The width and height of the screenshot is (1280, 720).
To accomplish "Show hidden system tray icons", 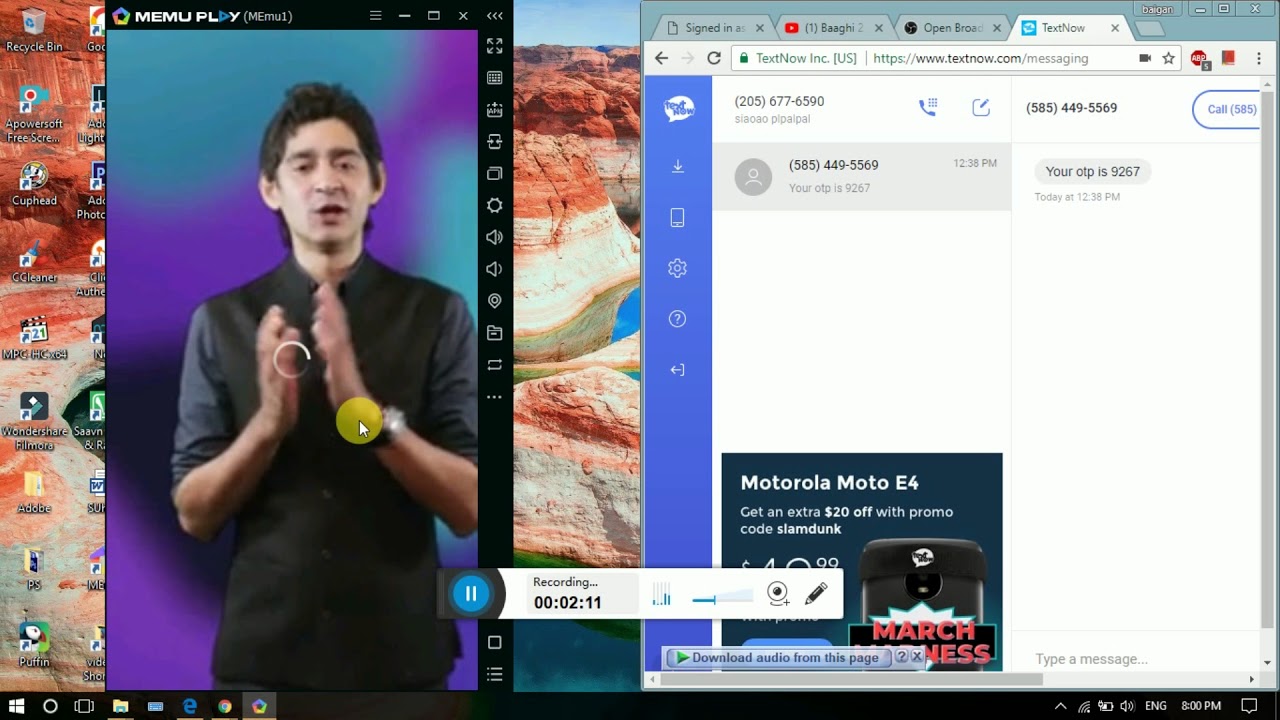I will point(1061,706).
